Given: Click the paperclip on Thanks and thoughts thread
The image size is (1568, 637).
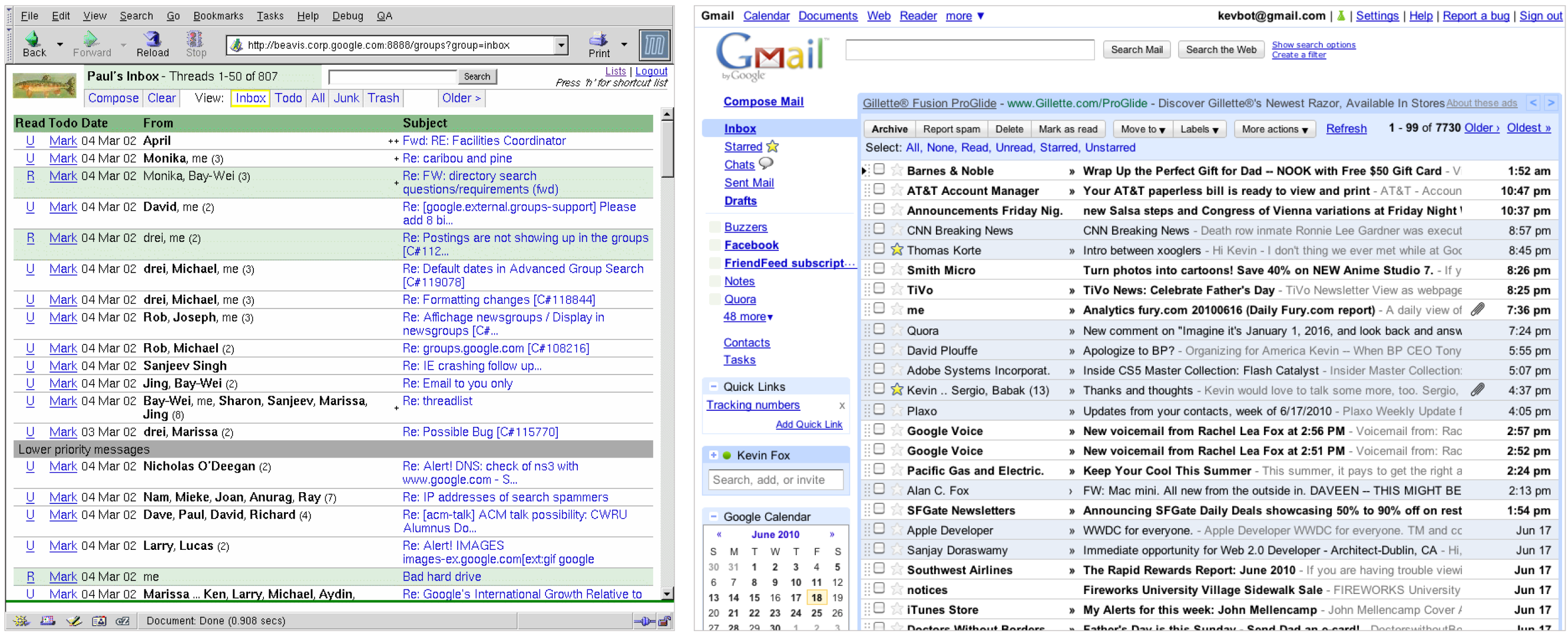Looking at the screenshot, I should [1477, 390].
